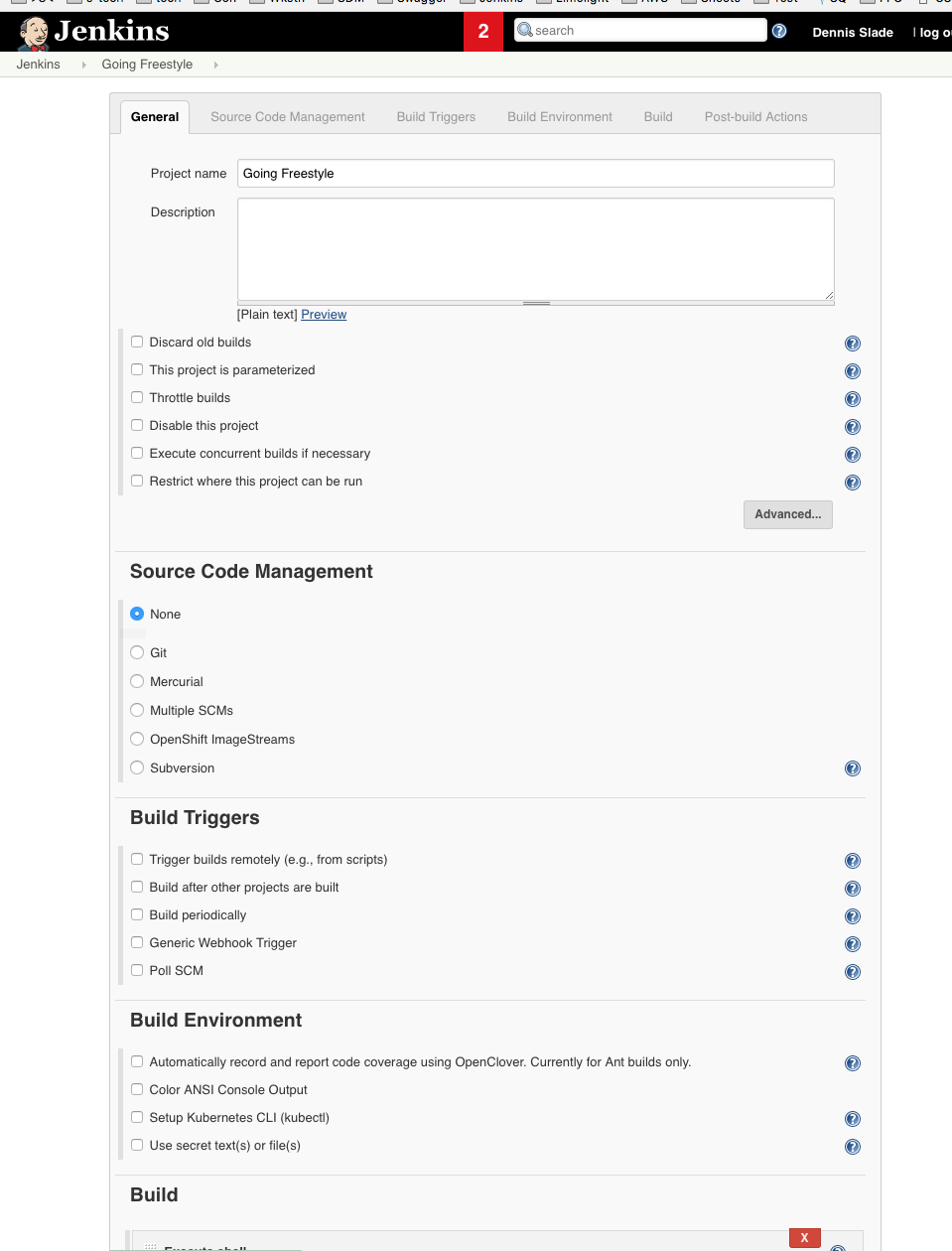Focus the Description text area
This screenshot has width=952, height=1251.
tap(536, 249)
